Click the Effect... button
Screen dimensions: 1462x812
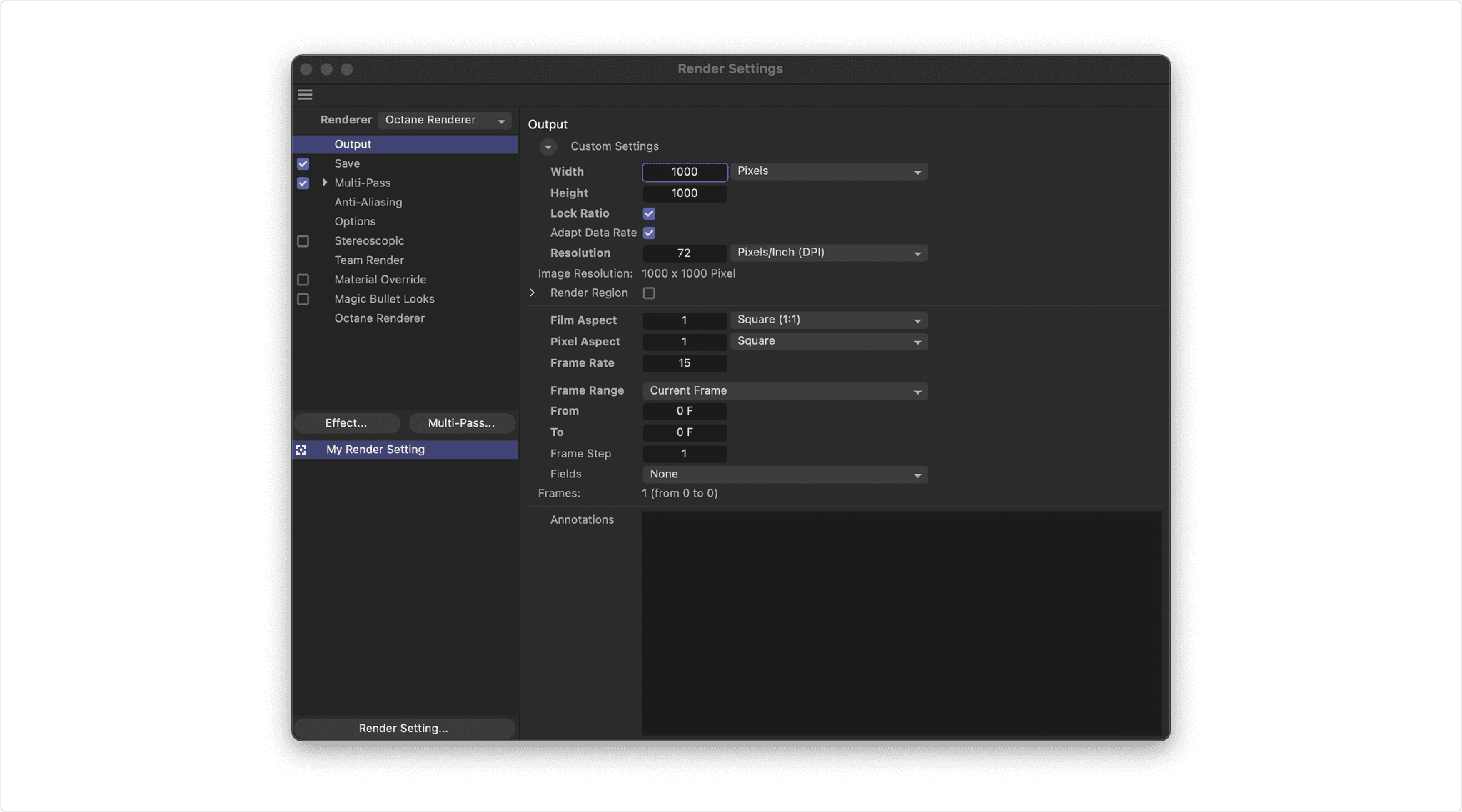346,423
